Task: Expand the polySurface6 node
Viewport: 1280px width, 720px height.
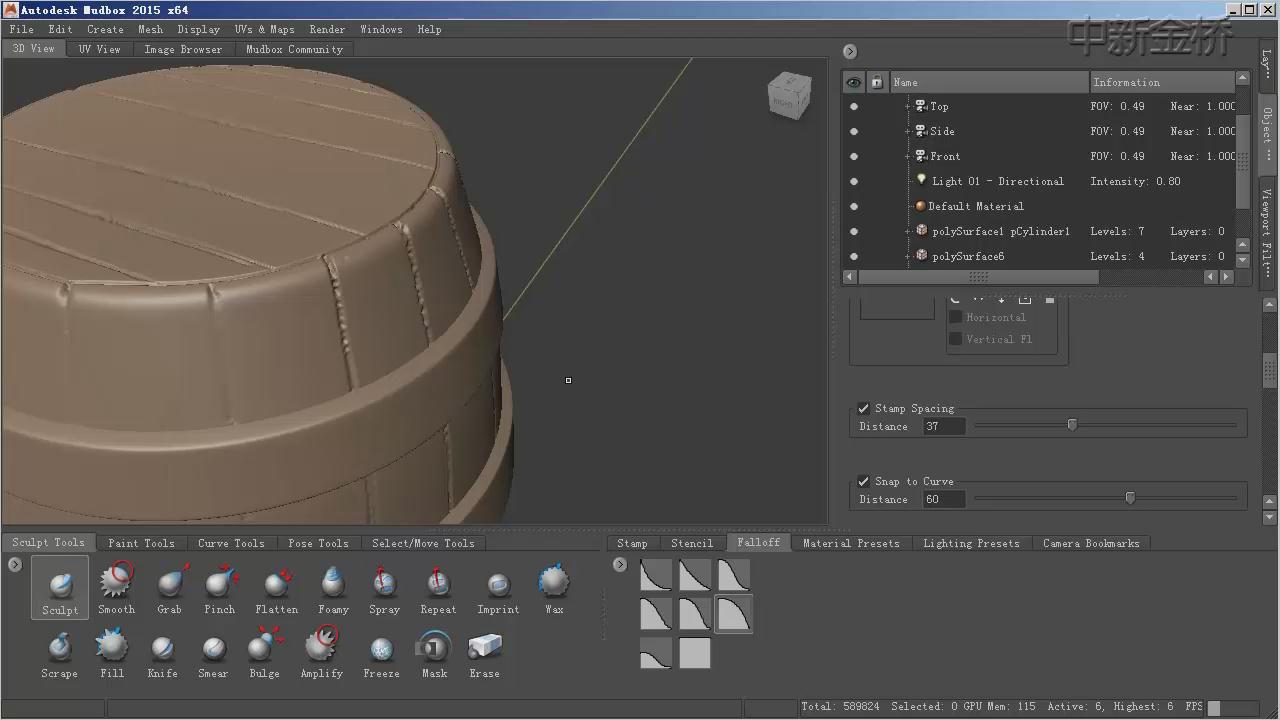Action: pos(908,256)
